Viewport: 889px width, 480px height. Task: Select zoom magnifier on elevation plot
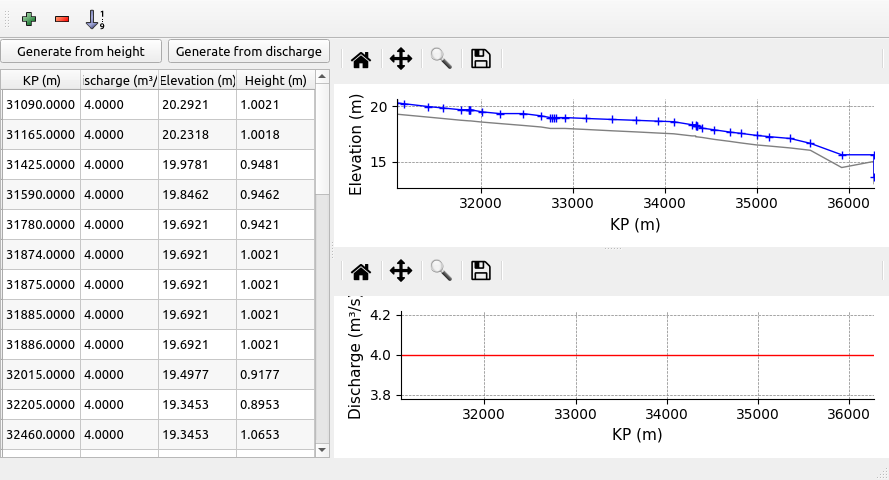(x=441, y=59)
